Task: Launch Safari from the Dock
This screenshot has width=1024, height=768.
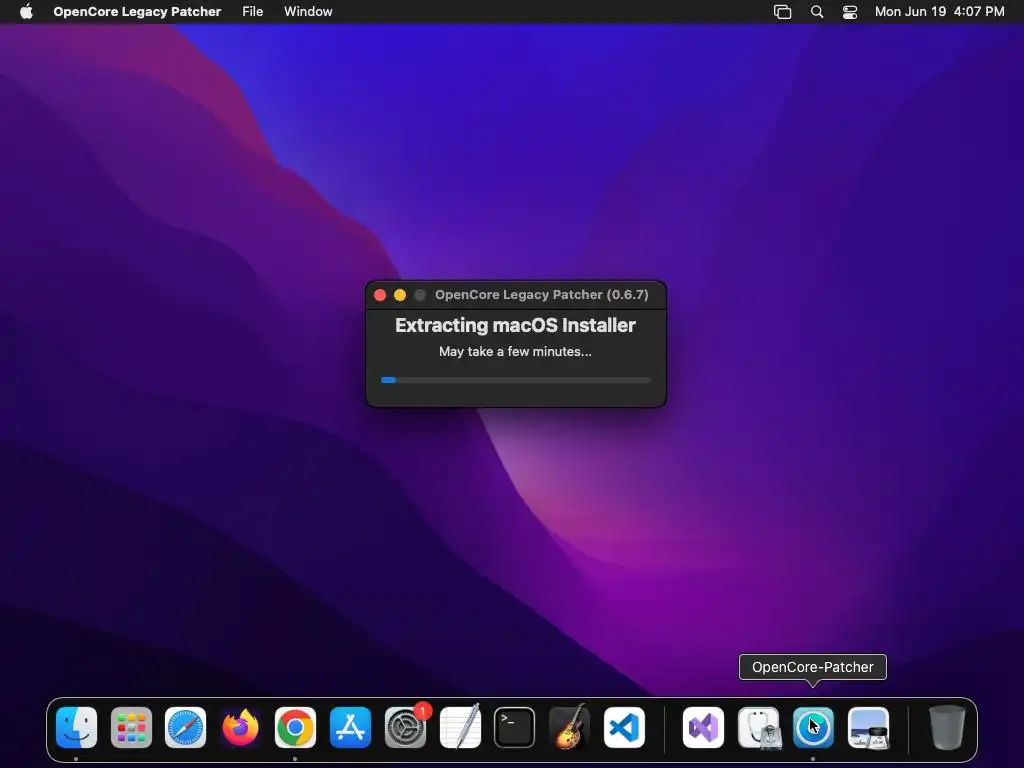Action: tap(185, 727)
